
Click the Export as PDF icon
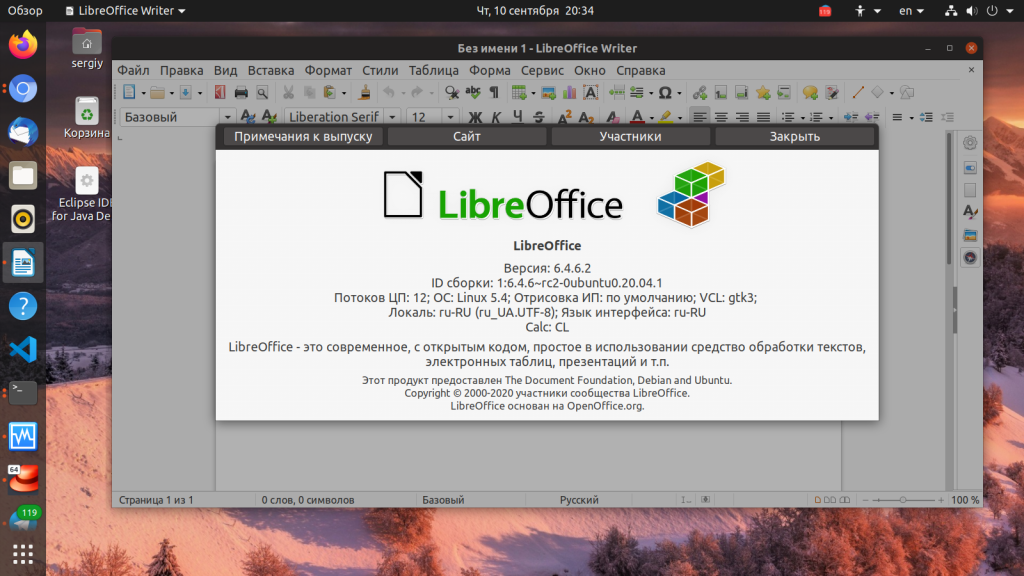pyautogui.click(x=220, y=93)
